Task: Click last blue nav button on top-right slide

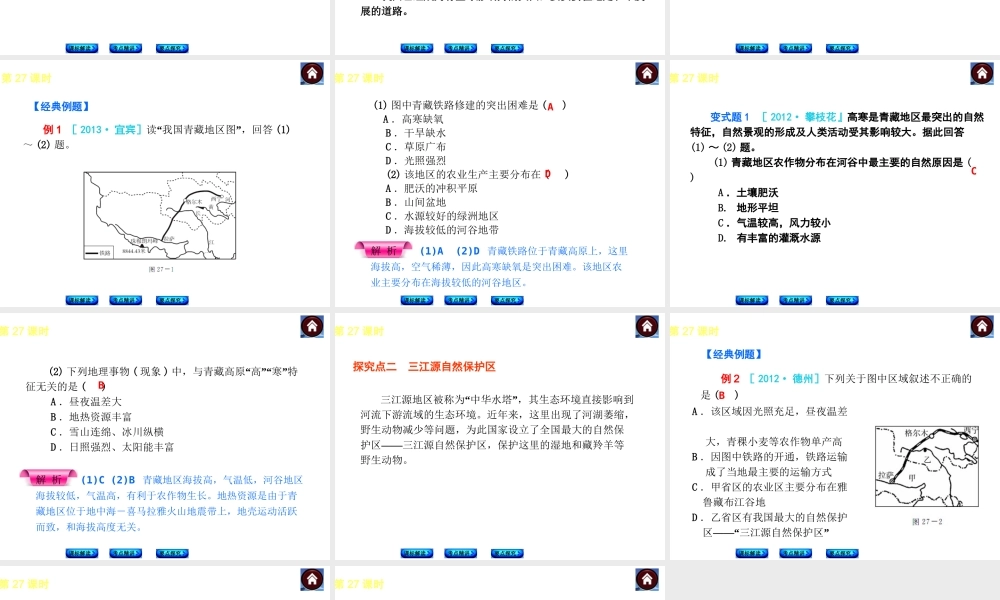Action: tap(842, 48)
